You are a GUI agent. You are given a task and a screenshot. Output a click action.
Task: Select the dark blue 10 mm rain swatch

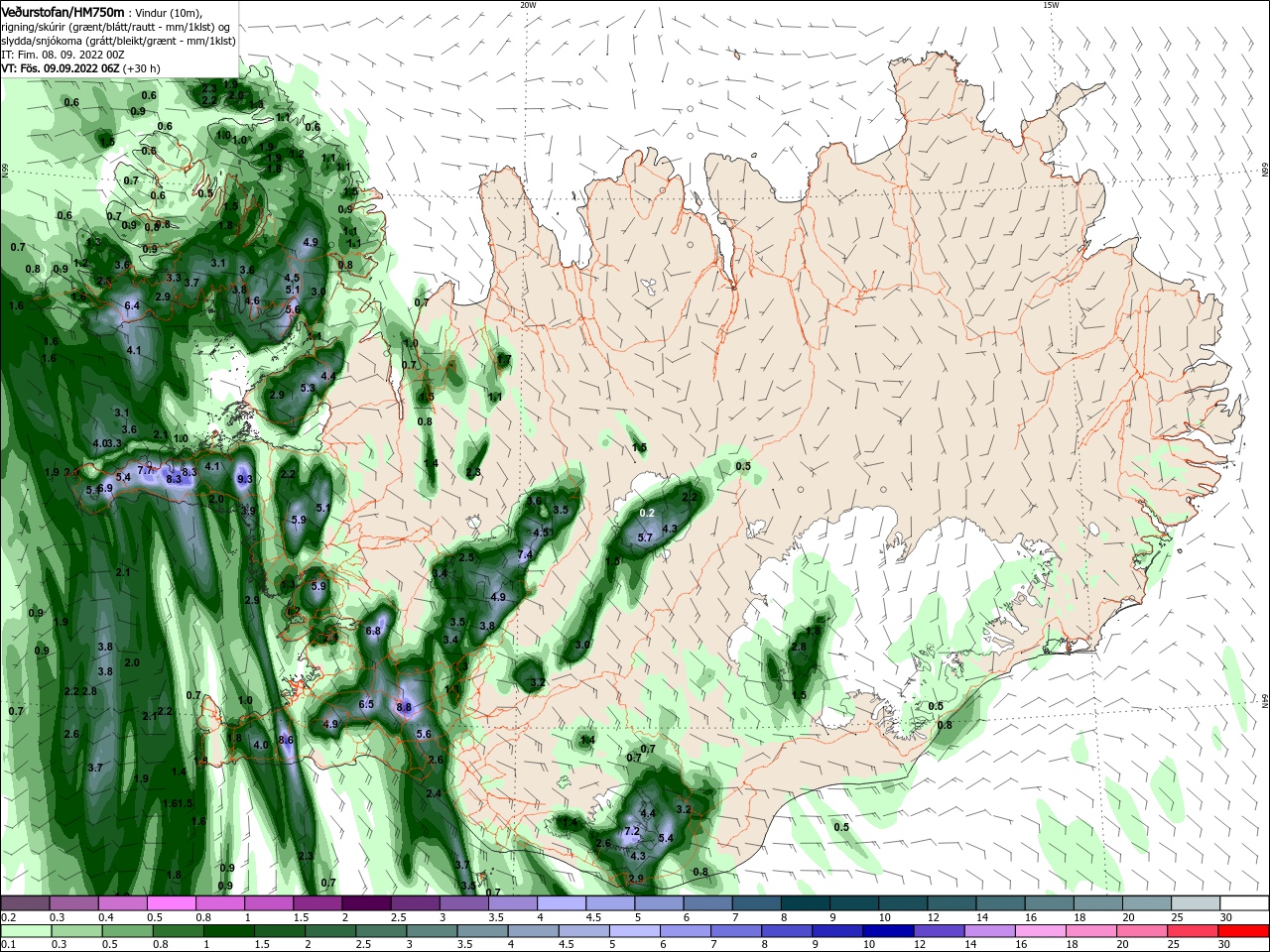[887, 931]
